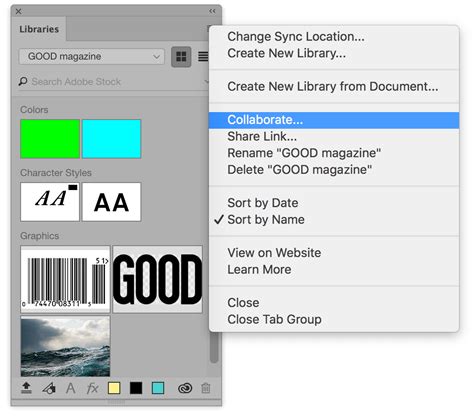Click the add content upload icon
The image size is (474, 416).
(x=26, y=388)
